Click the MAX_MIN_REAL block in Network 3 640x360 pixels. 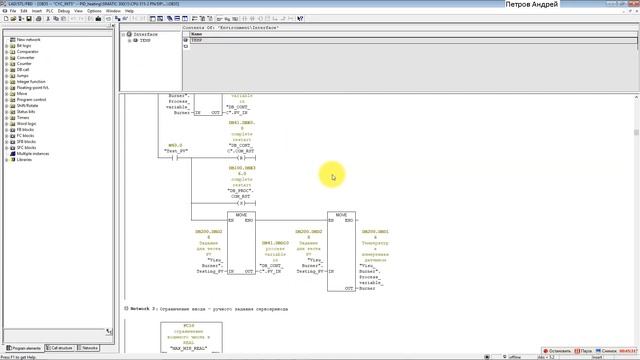click(x=191, y=337)
